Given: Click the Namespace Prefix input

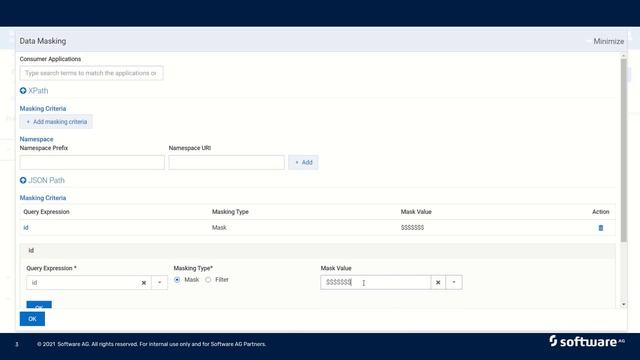Looking at the screenshot, I should coord(92,162).
